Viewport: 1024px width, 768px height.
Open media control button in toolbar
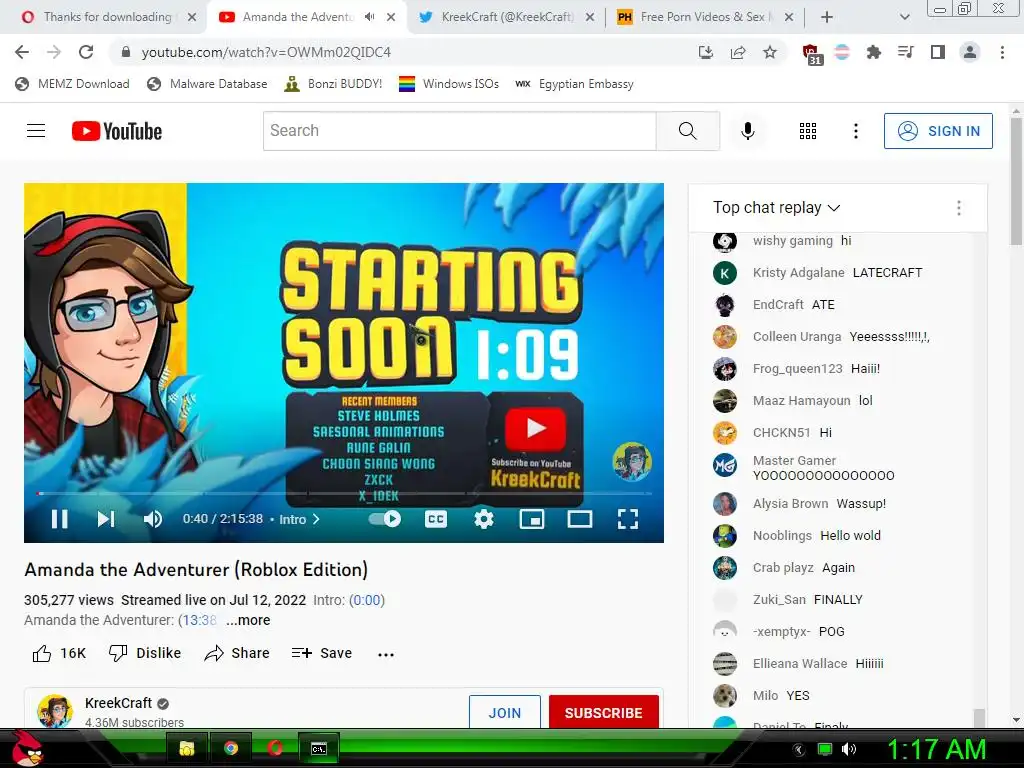905,52
